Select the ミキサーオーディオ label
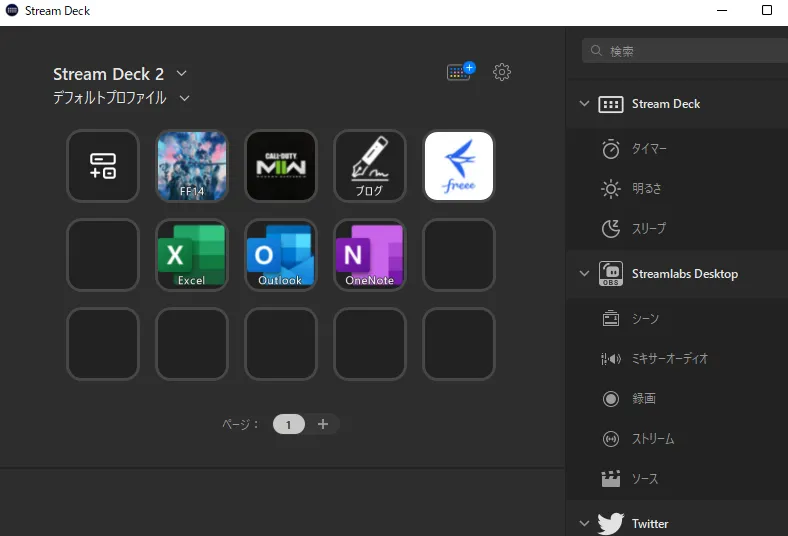Image resolution: width=788 pixels, height=536 pixels. click(x=670, y=359)
